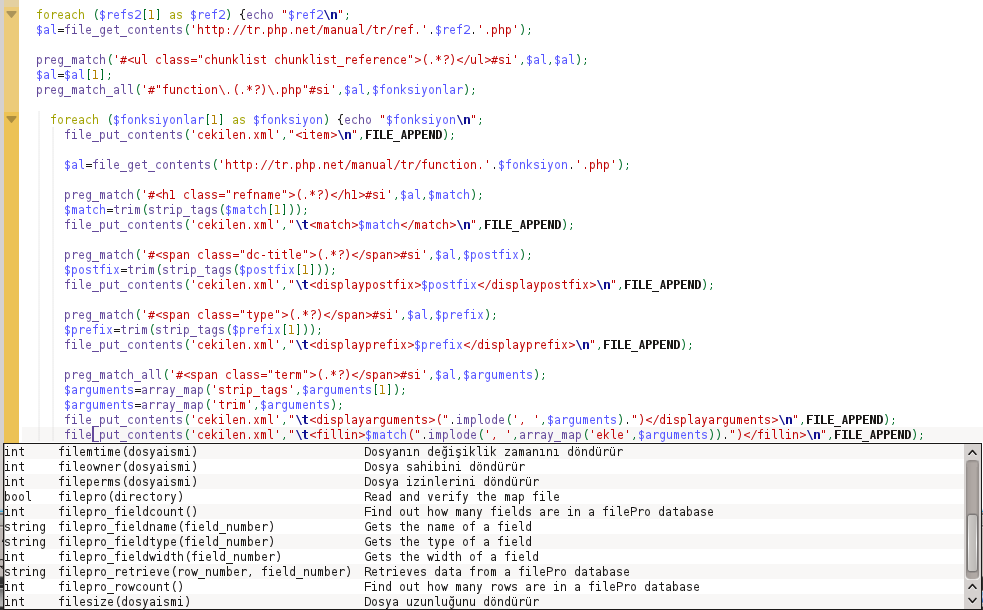Click description 'Dosya uzunluğunu döndürür'
The image size is (983, 610).
click(451, 602)
